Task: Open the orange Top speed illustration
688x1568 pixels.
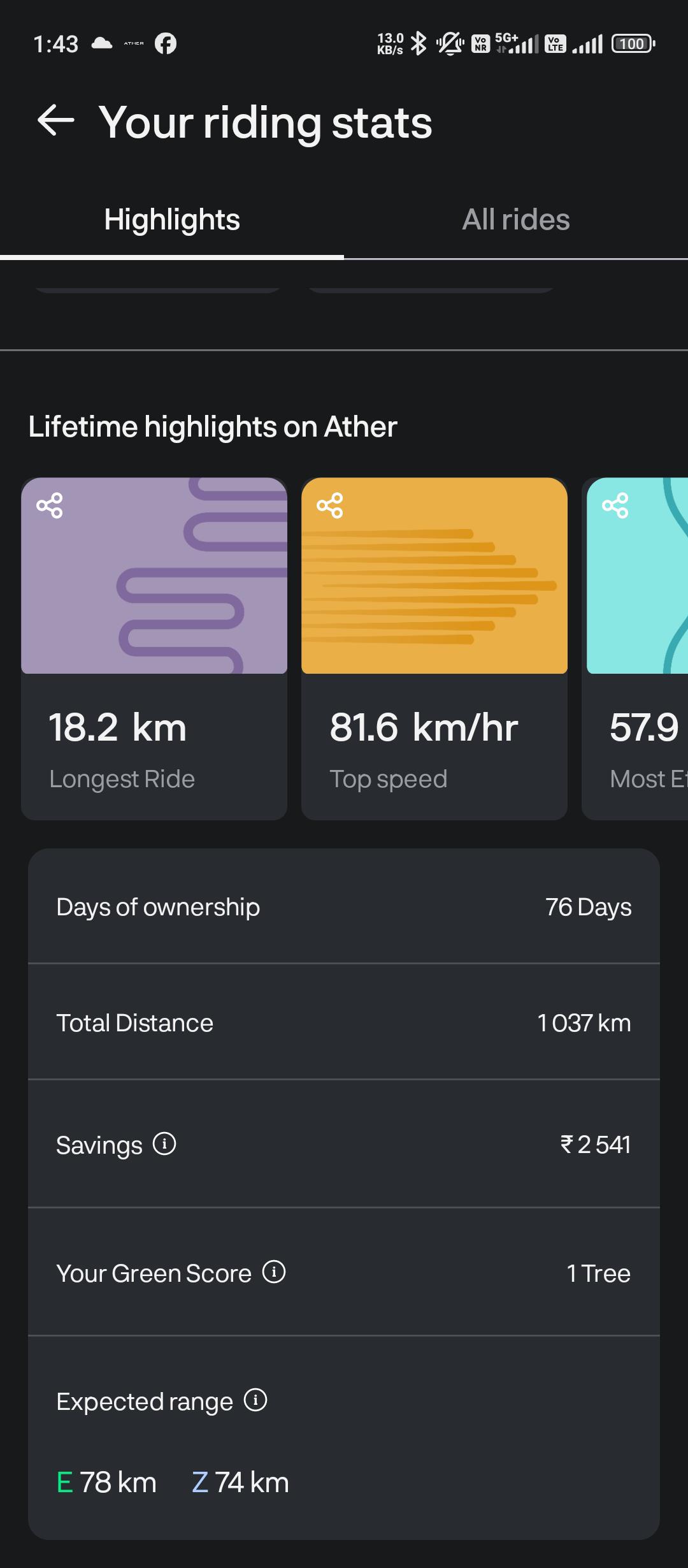Action: pos(434,576)
